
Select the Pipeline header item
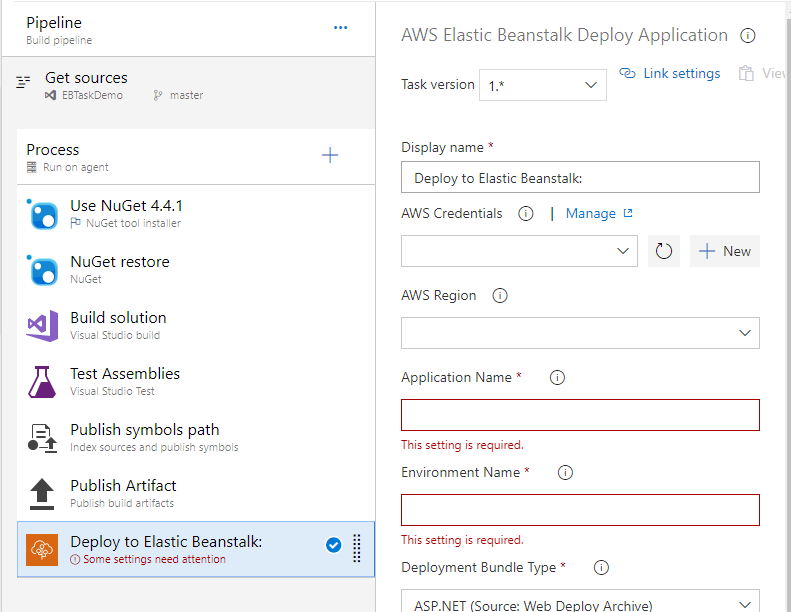click(x=188, y=29)
